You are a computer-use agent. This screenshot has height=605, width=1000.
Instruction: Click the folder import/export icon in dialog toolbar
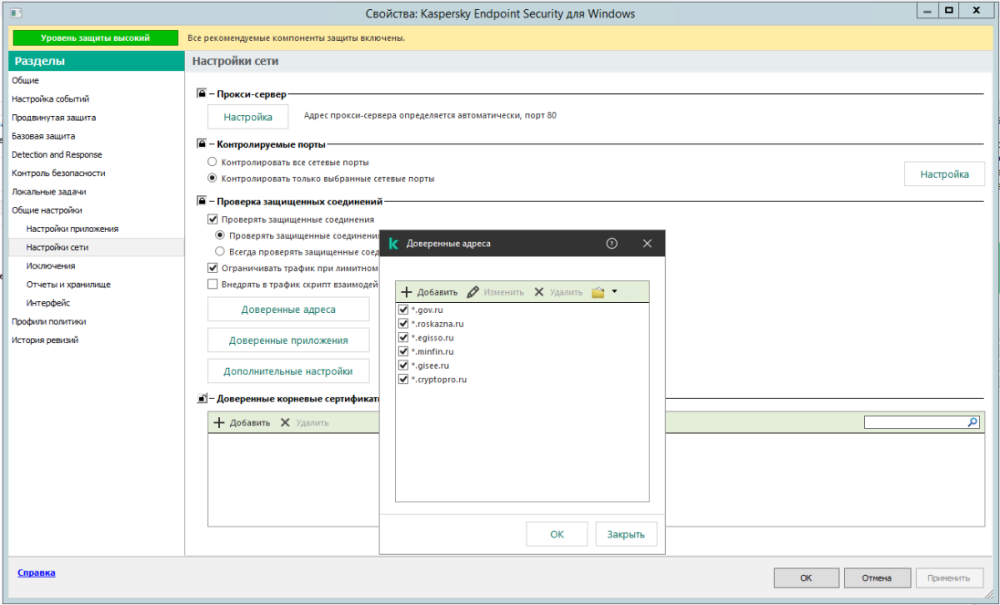click(598, 292)
